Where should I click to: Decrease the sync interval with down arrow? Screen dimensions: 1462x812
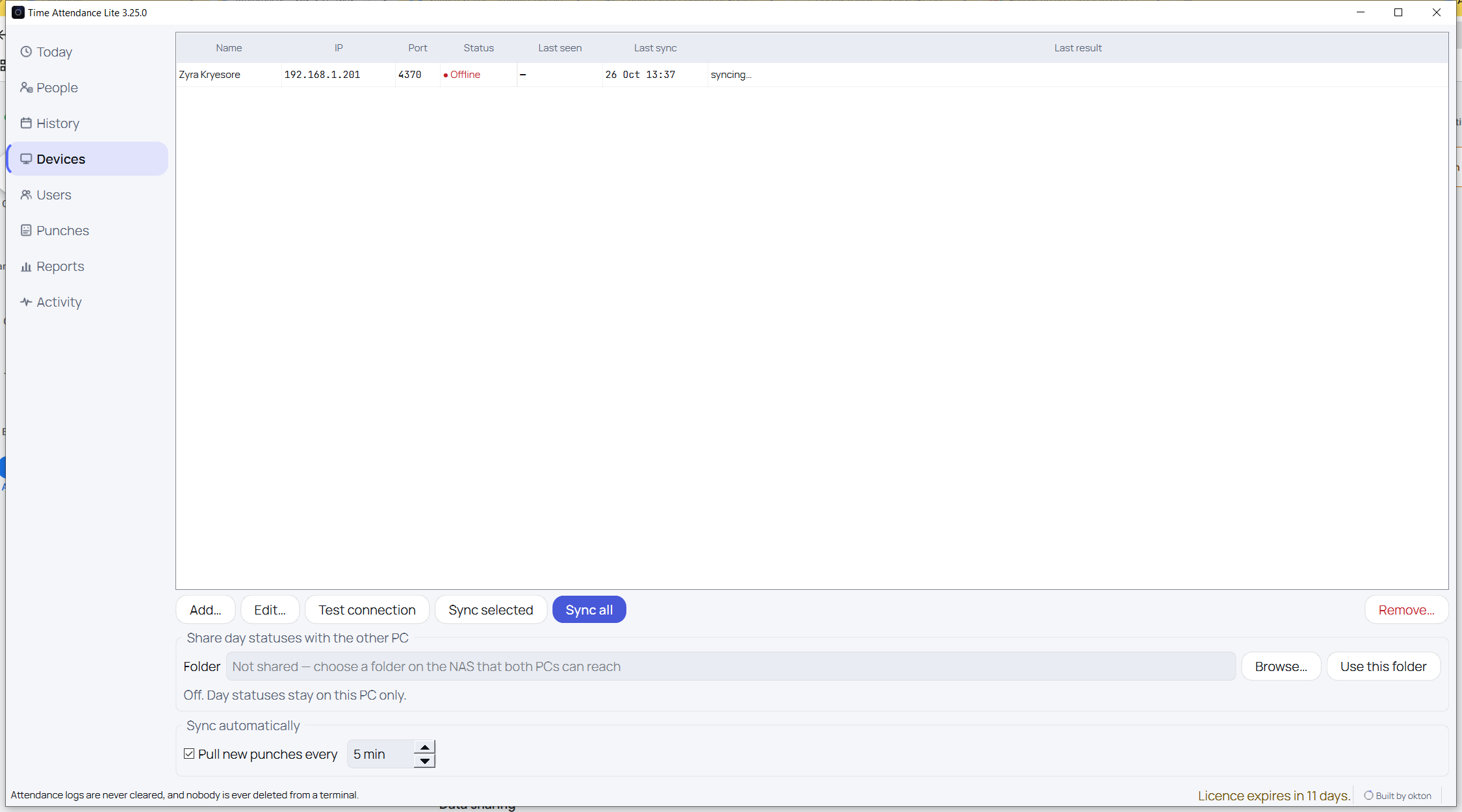click(424, 761)
